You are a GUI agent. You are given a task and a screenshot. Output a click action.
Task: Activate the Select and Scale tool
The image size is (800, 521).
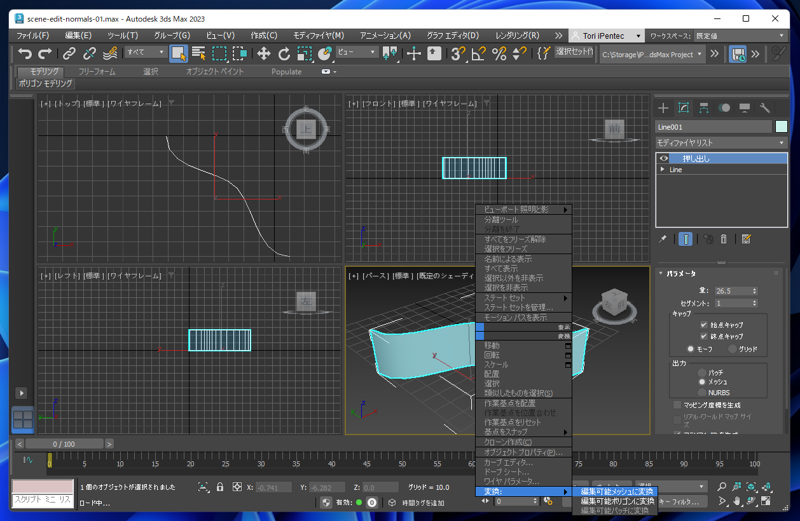pyautogui.click(x=304, y=53)
